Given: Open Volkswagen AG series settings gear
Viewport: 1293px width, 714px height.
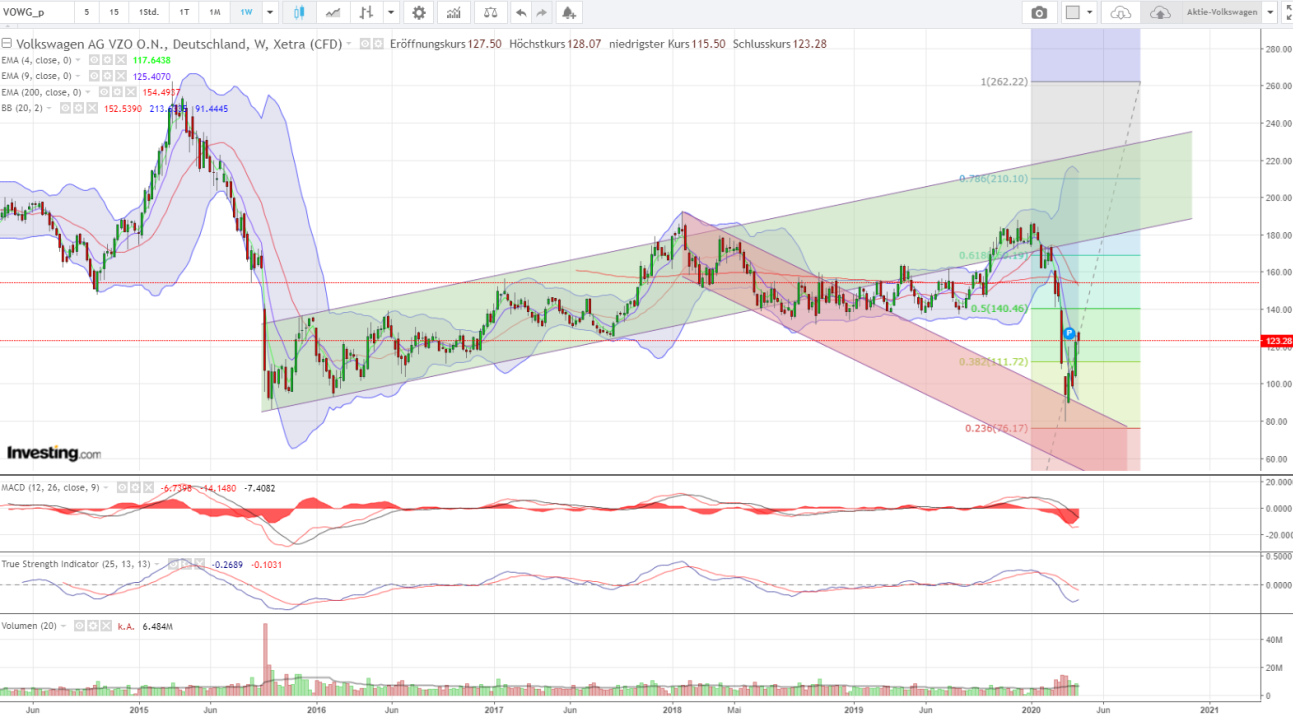Looking at the screenshot, I should point(378,44).
